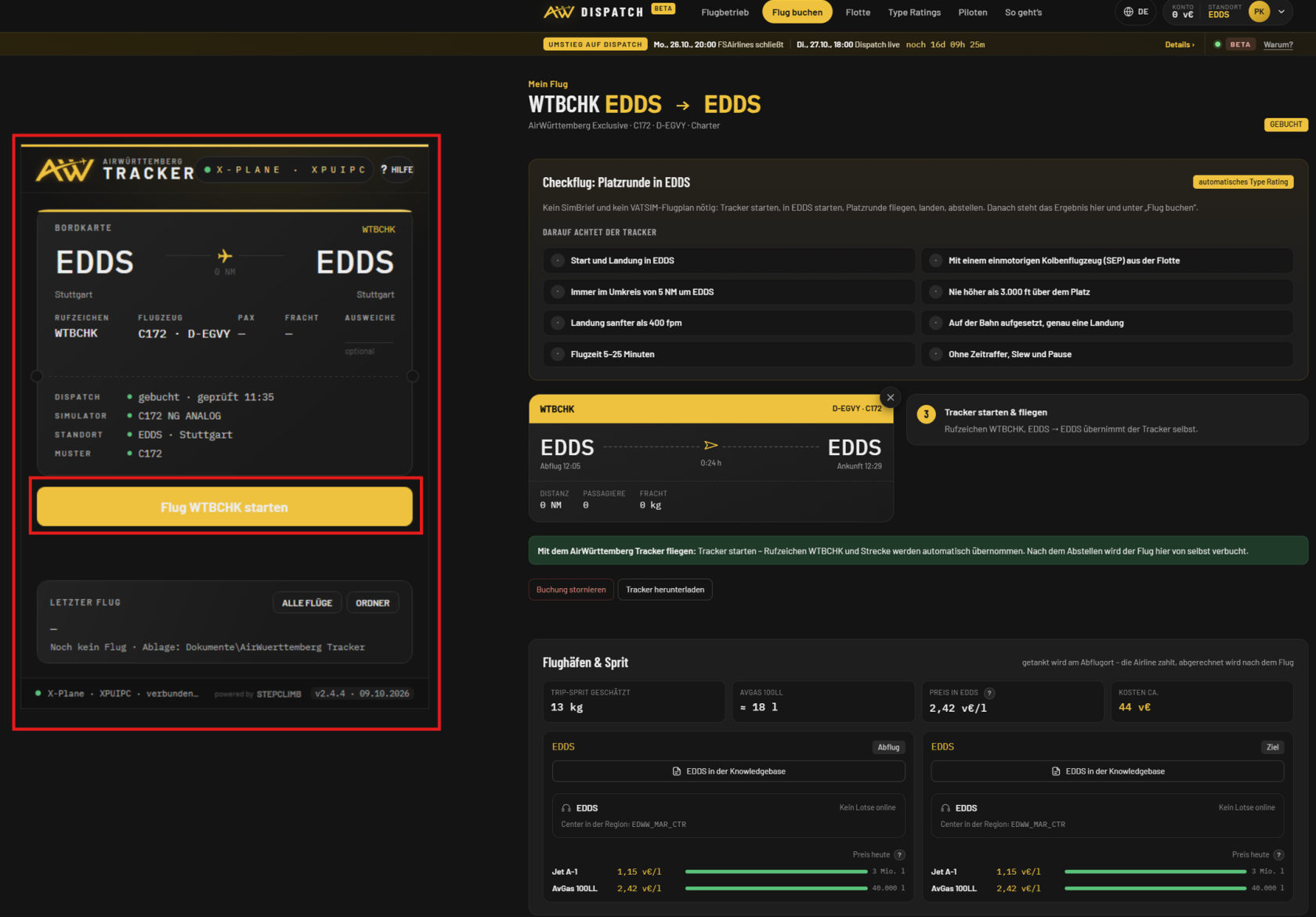Click Buchung stornieren

(x=571, y=590)
